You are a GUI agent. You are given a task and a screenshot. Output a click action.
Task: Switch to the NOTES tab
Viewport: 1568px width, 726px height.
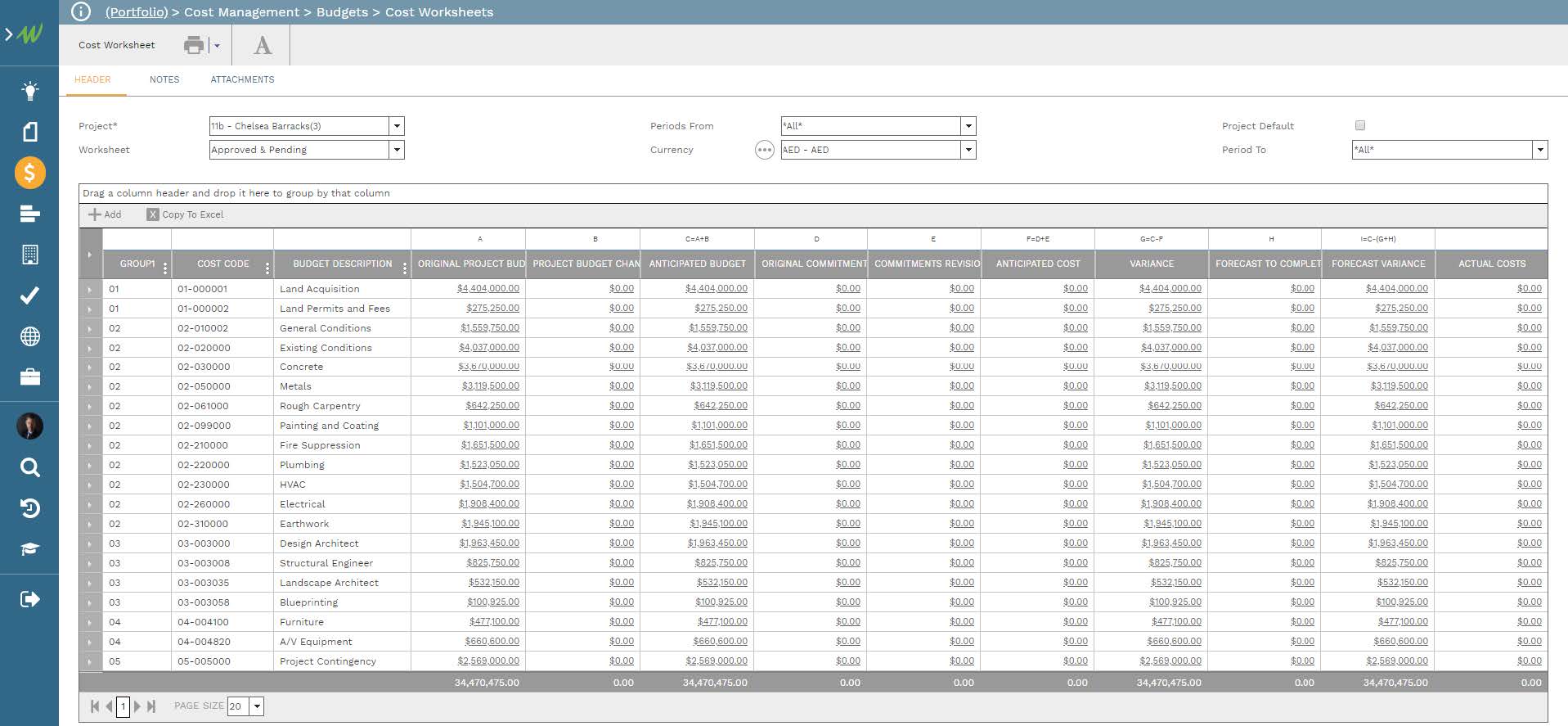point(164,79)
